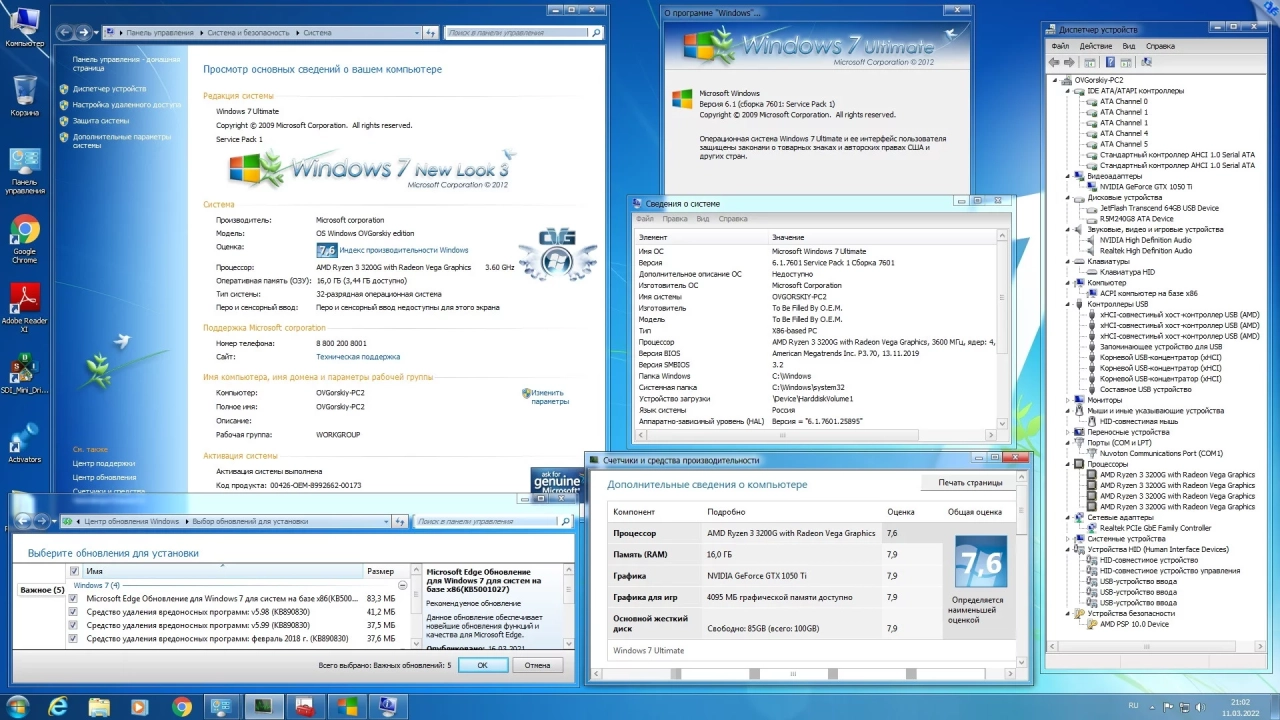This screenshot has width=1280, height=720.
Task: Launch Internet Explorer from the taskbar
Action: pos(59,707)
